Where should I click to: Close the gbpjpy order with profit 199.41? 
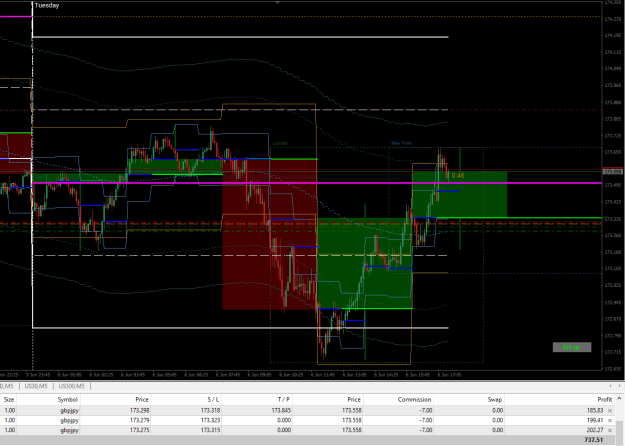(610, 420)
